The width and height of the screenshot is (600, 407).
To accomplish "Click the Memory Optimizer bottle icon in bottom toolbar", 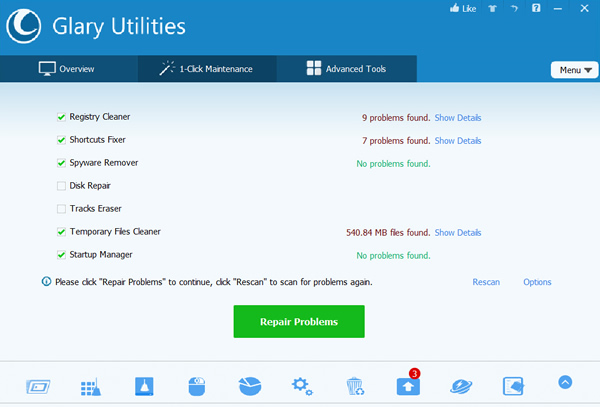I will pyautogui.click(x=144, y=386).
